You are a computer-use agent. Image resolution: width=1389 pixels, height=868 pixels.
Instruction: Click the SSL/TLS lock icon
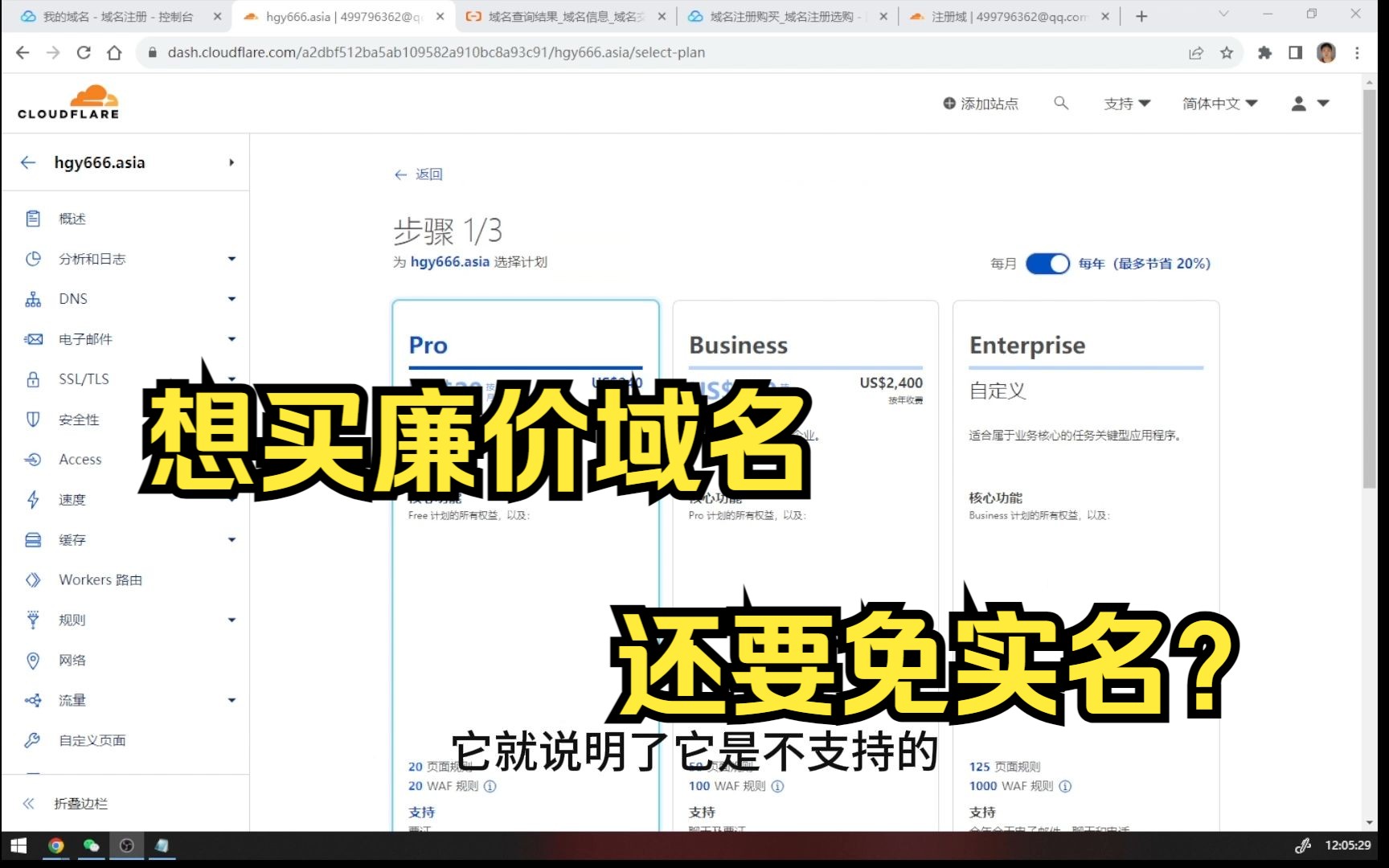pyautogui.click(x=33, y=379)
